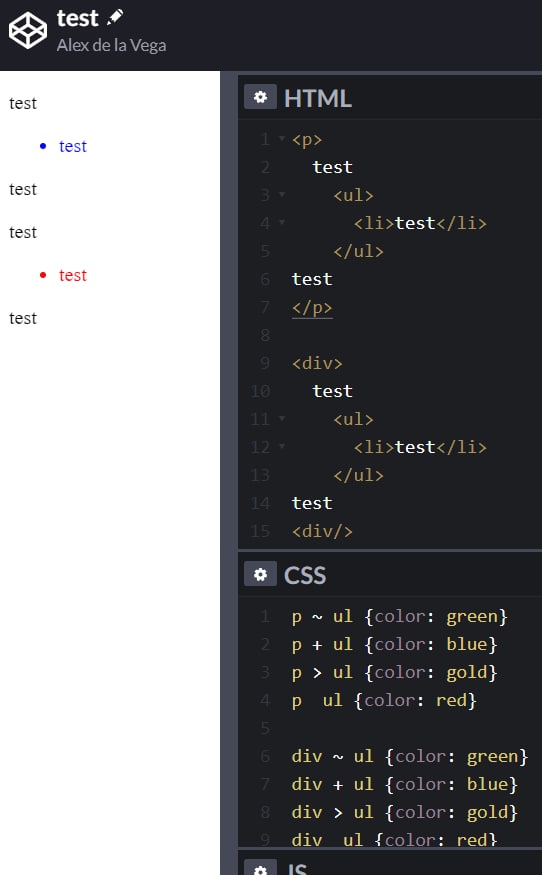Click CSS rule 'p + ul' blue
The image size is (542, 875).
coord(394,645)
